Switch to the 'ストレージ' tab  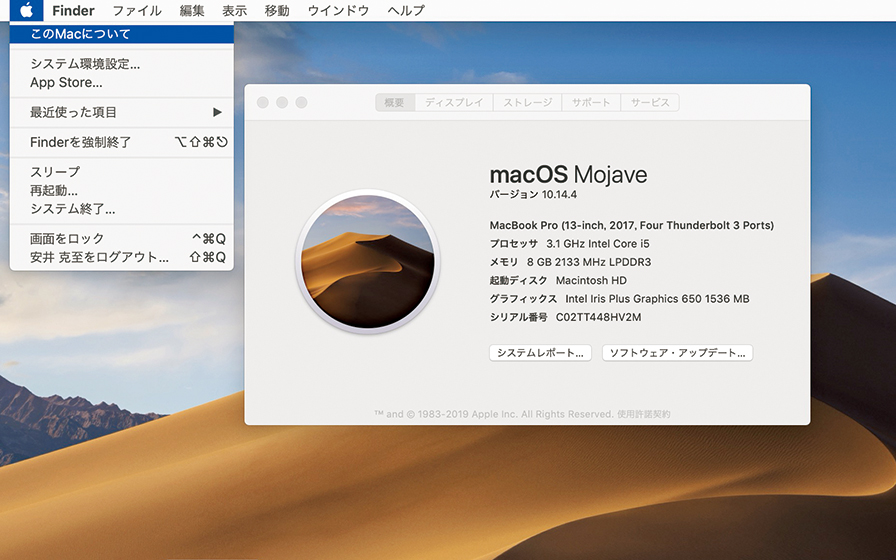pos(527,103)
